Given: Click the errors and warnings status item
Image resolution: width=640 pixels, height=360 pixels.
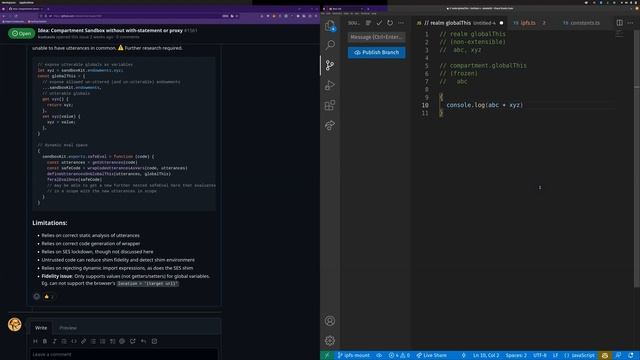Looking at the screenshot, I should (x=399, y=356).
